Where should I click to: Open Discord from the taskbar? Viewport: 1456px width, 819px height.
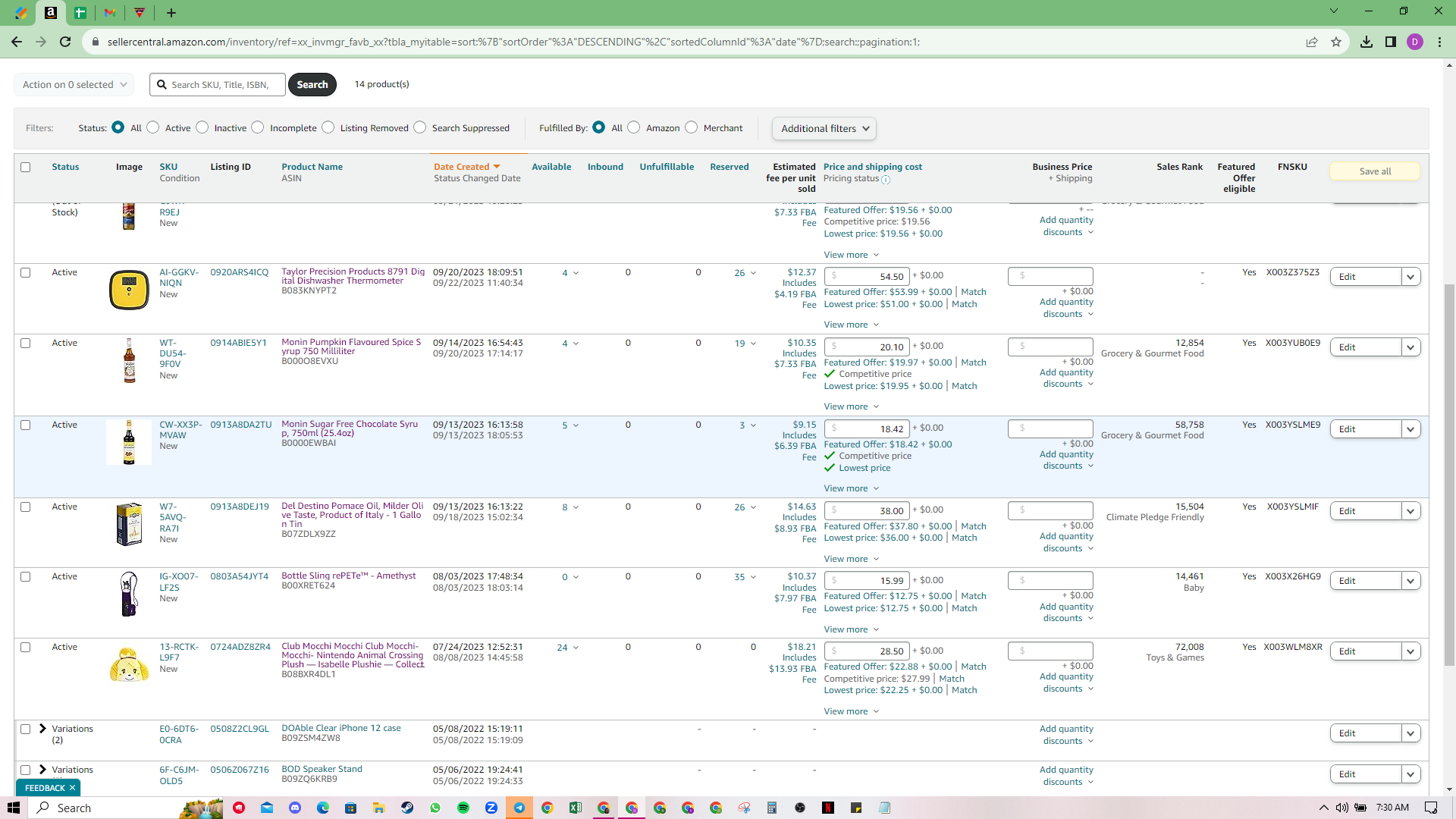[295, 808]
